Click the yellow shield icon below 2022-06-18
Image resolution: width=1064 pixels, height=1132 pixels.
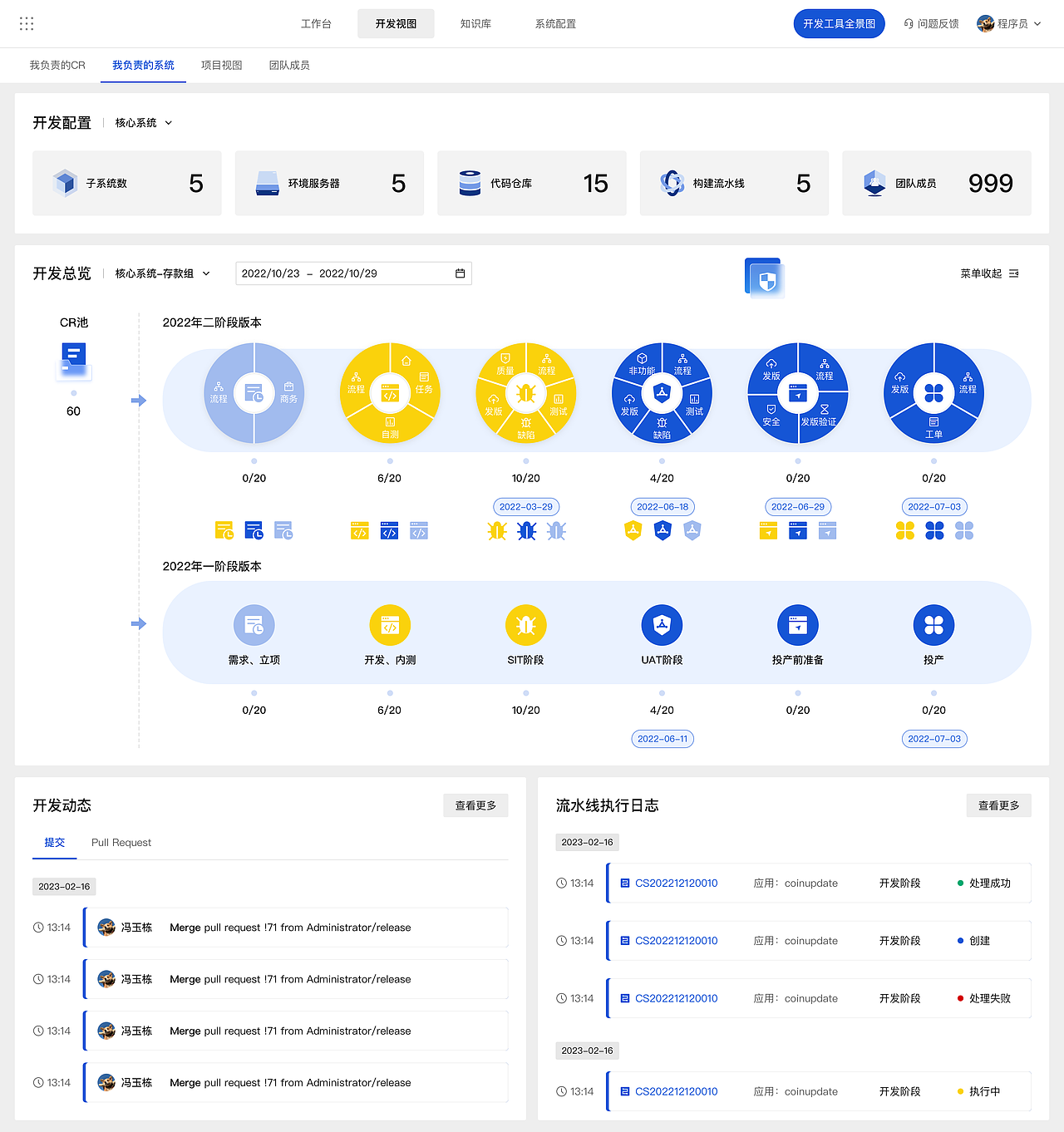[633, 530]
